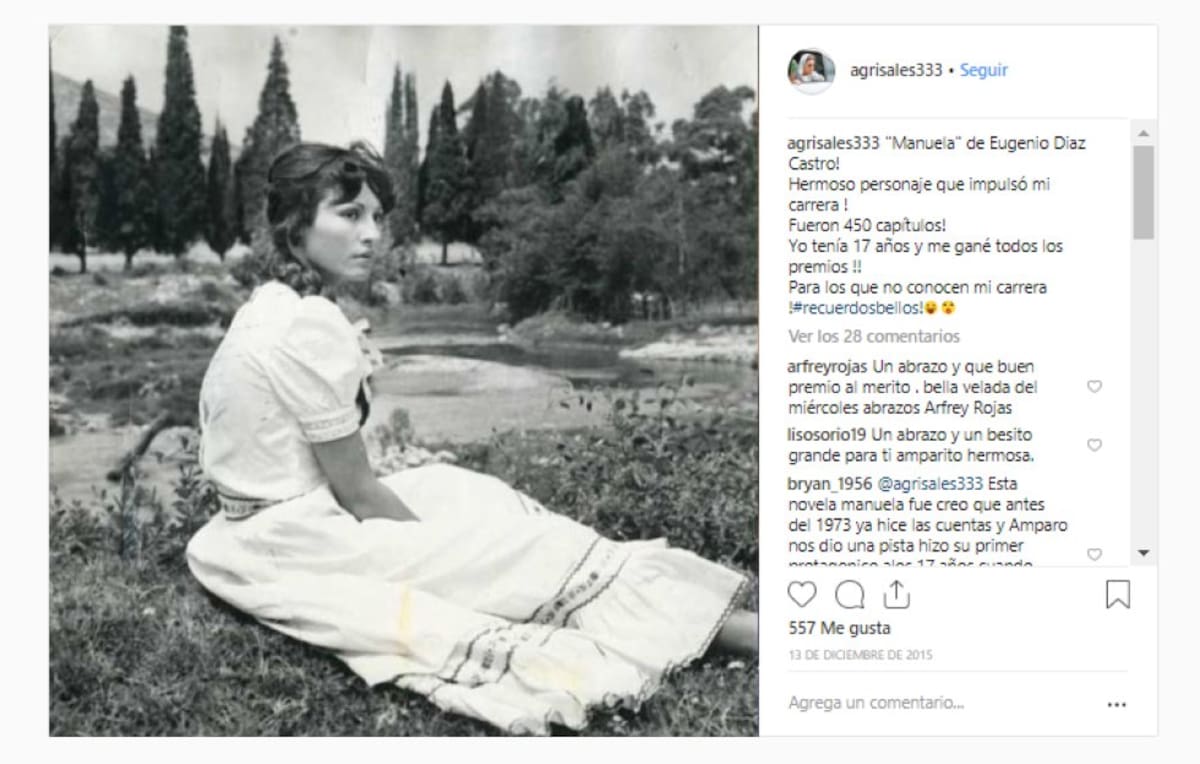Like lisosorio19 comment heart
Viewport: 1200px width, 764px height.
(1094, 444)
